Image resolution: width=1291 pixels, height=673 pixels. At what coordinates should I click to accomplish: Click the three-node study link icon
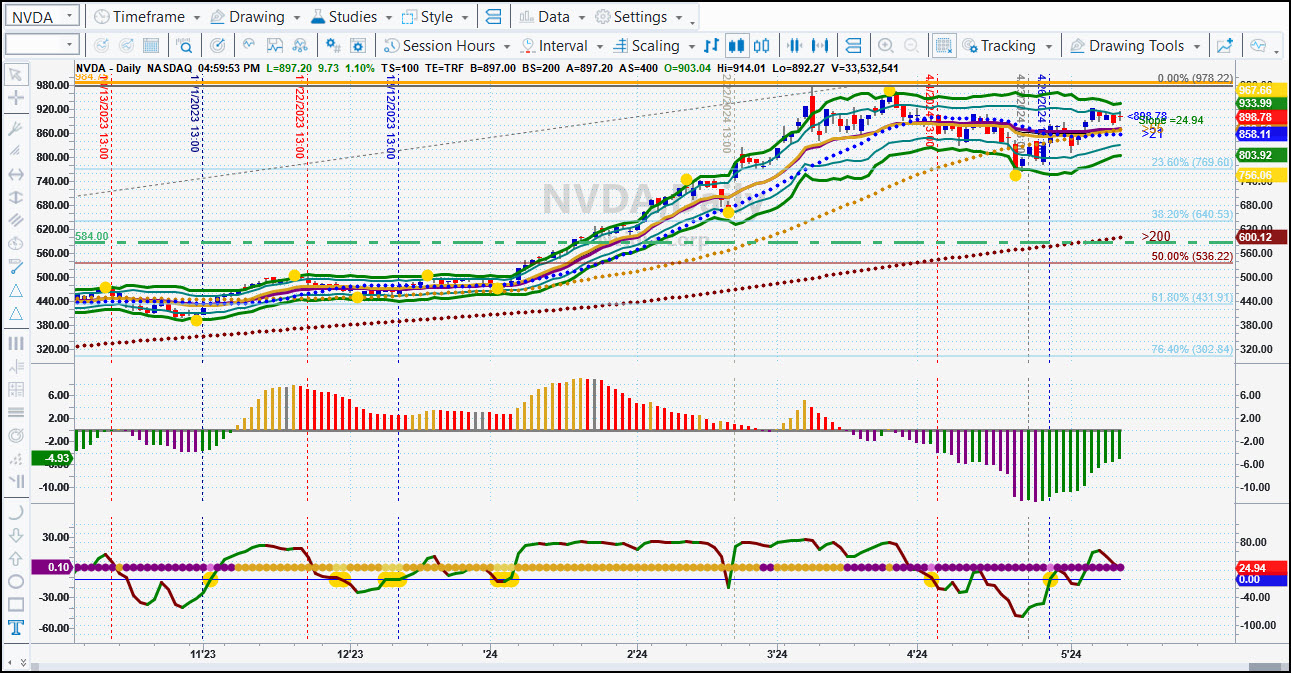click(299, 45)
